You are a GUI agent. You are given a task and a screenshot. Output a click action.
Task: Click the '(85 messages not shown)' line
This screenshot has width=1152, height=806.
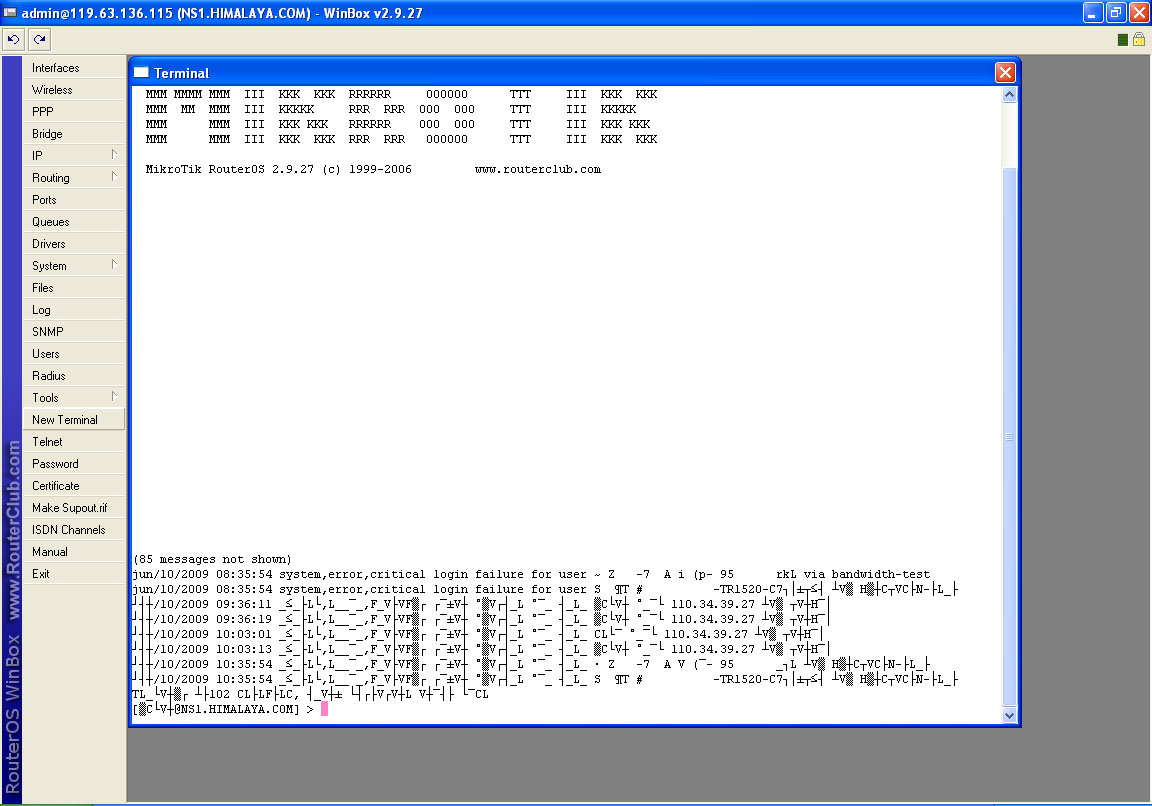point(212,559)
